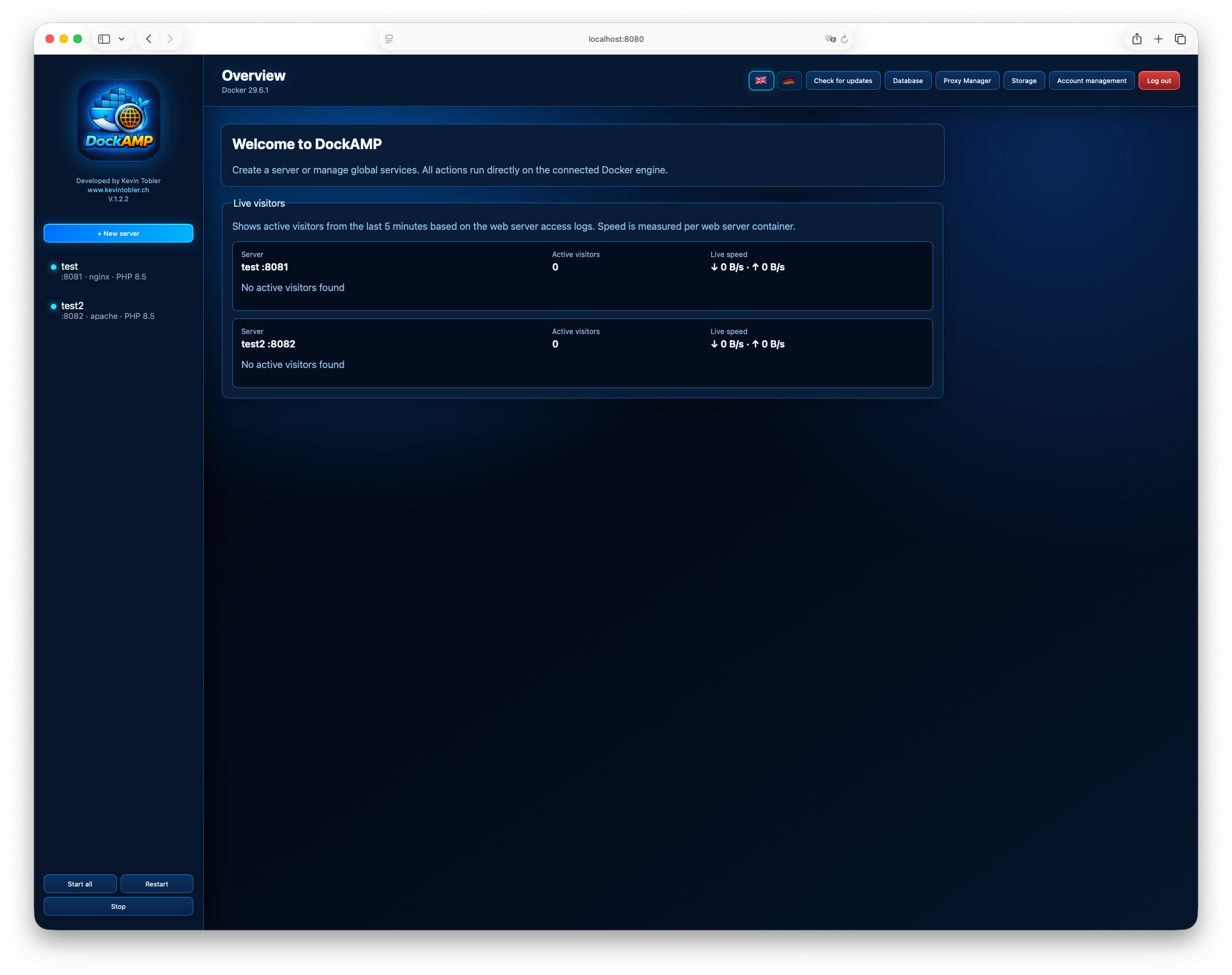Click the red Log out button
1232x975 pixels.
[x=1159, y=81]
